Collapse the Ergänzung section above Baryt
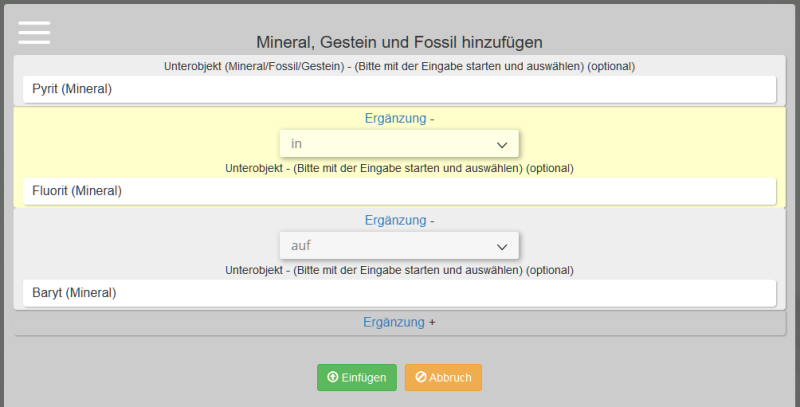The height and width of the screenshot is (407, 800). [x=399, y=221]
